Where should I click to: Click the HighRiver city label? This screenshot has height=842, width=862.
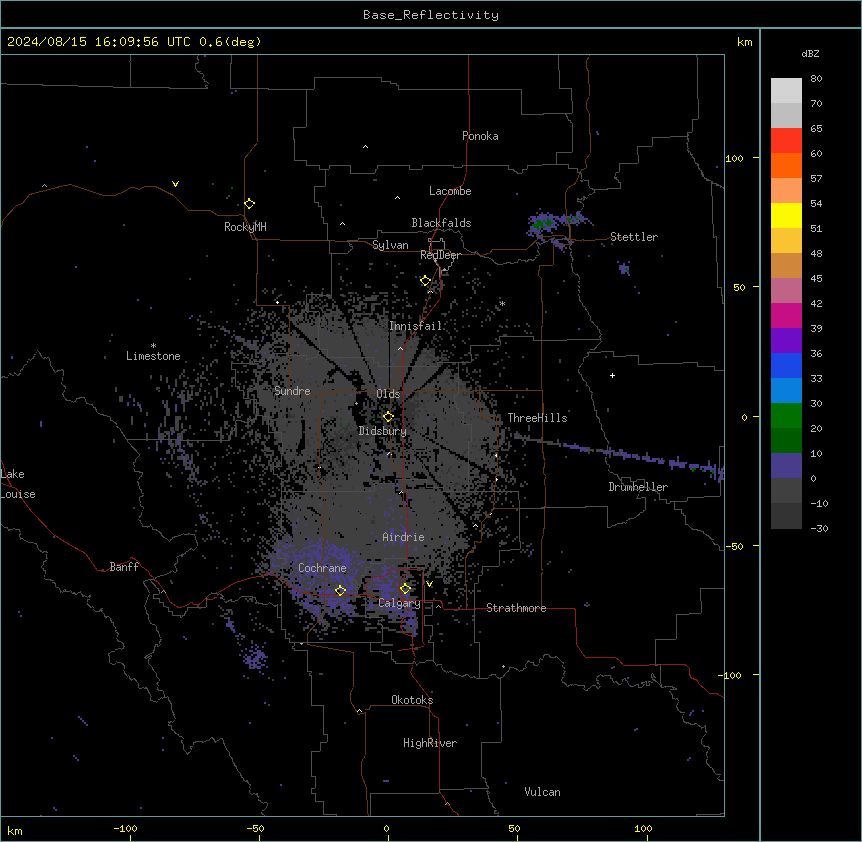(x=430, y=743)
